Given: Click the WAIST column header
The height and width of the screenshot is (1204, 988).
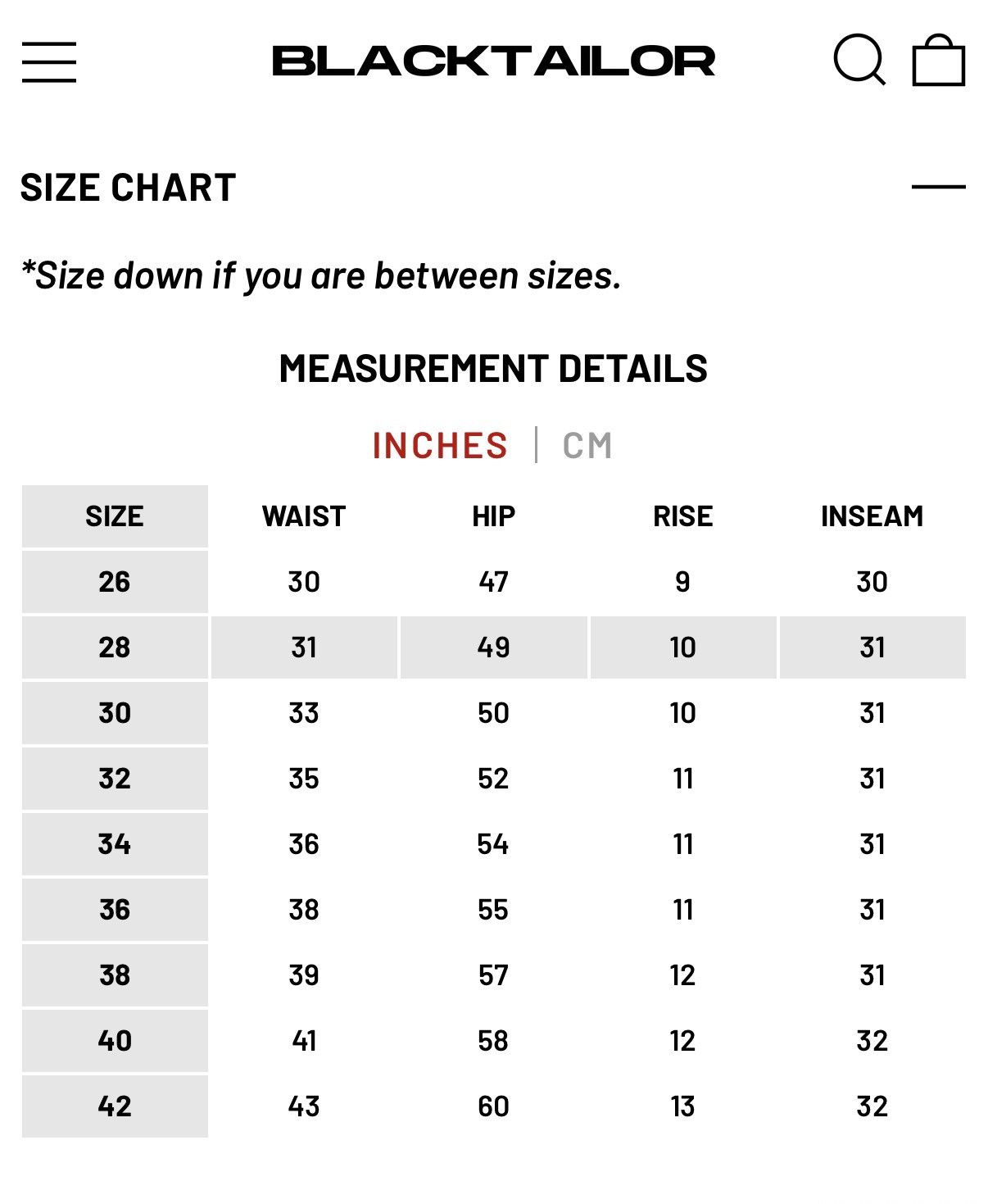Looking at the screenshot, I should (x=304, y=516).
